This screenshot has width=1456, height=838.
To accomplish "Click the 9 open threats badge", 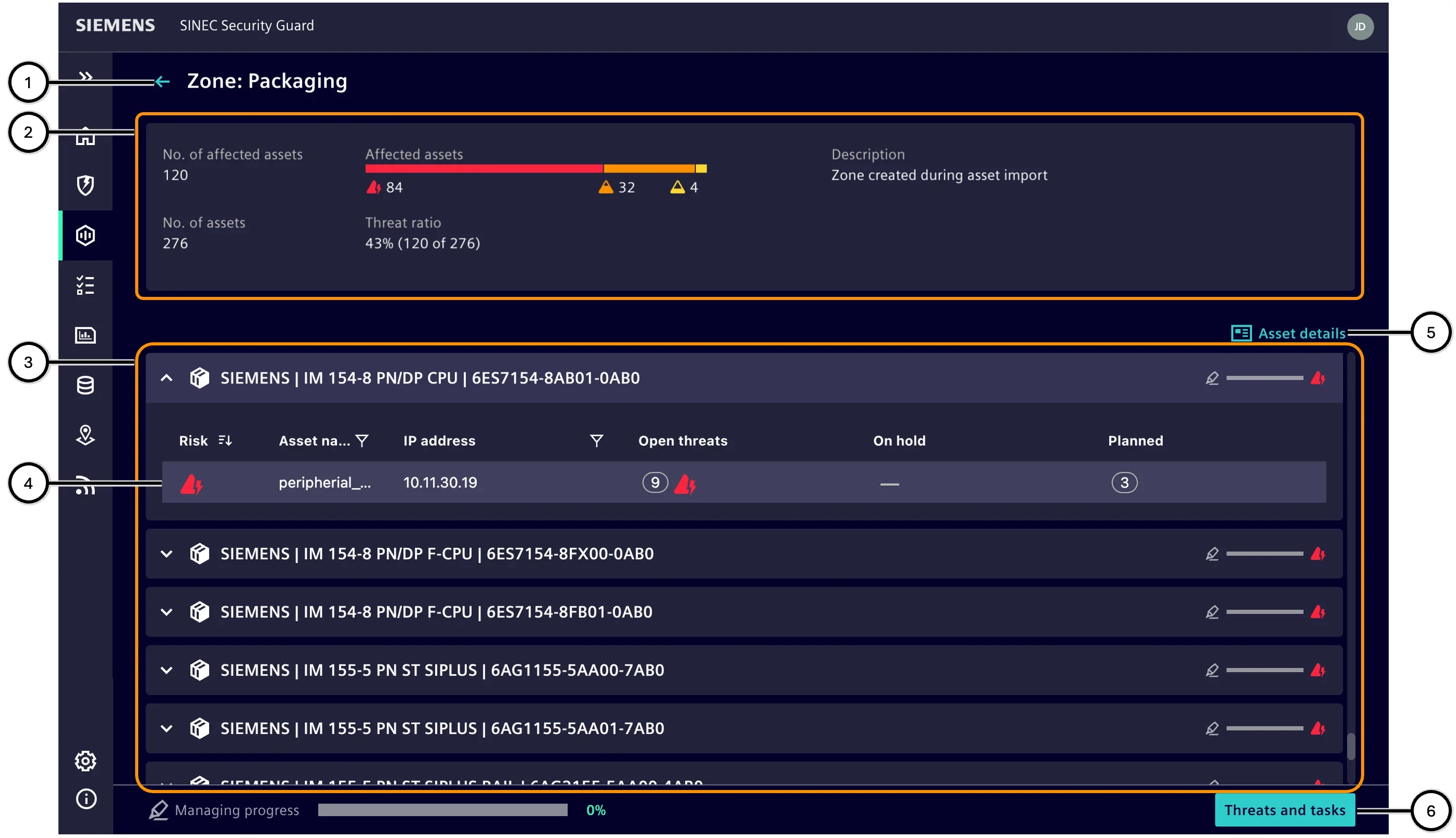I will (x=655, y=482).
